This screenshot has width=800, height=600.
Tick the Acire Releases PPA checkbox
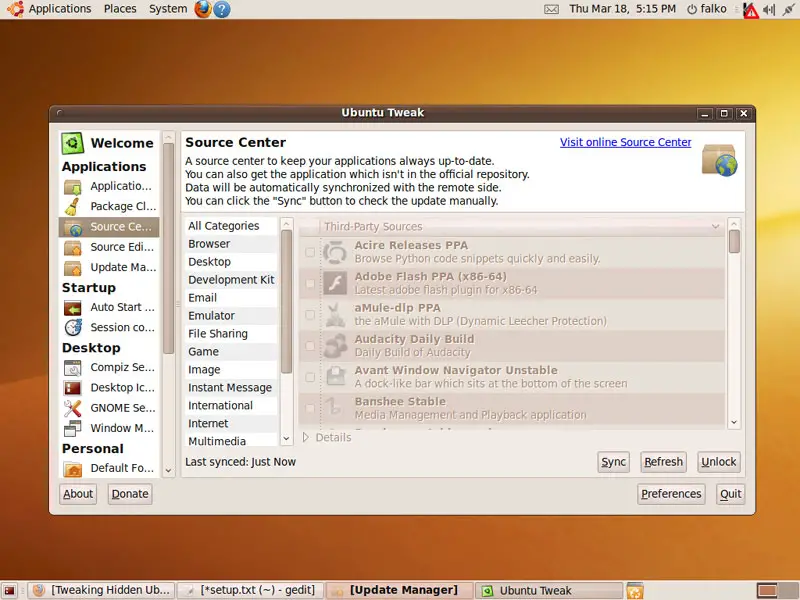310,252
